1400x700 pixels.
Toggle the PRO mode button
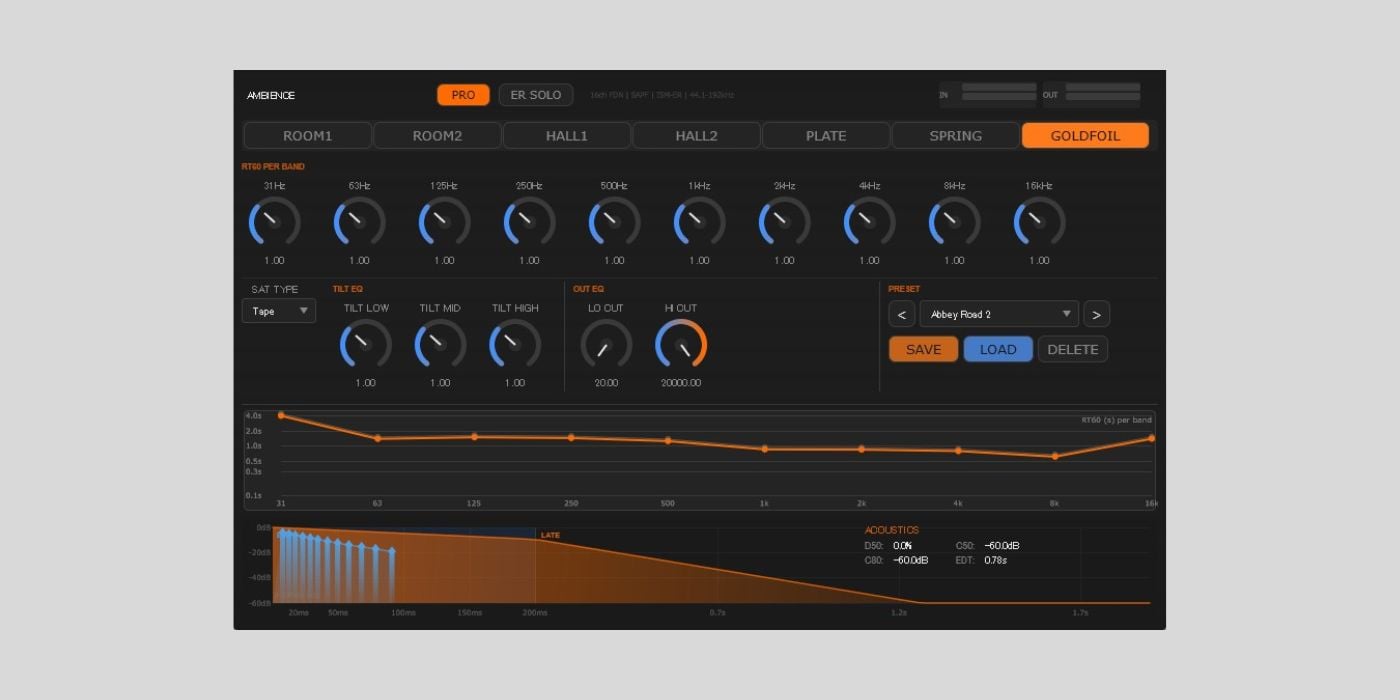point(463,95)
